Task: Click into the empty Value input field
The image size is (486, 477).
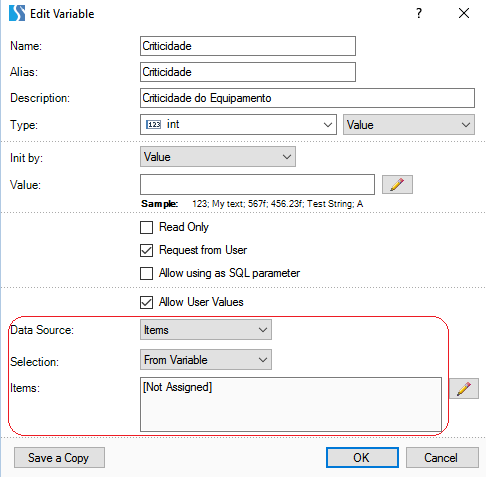Action: [257, 184]
